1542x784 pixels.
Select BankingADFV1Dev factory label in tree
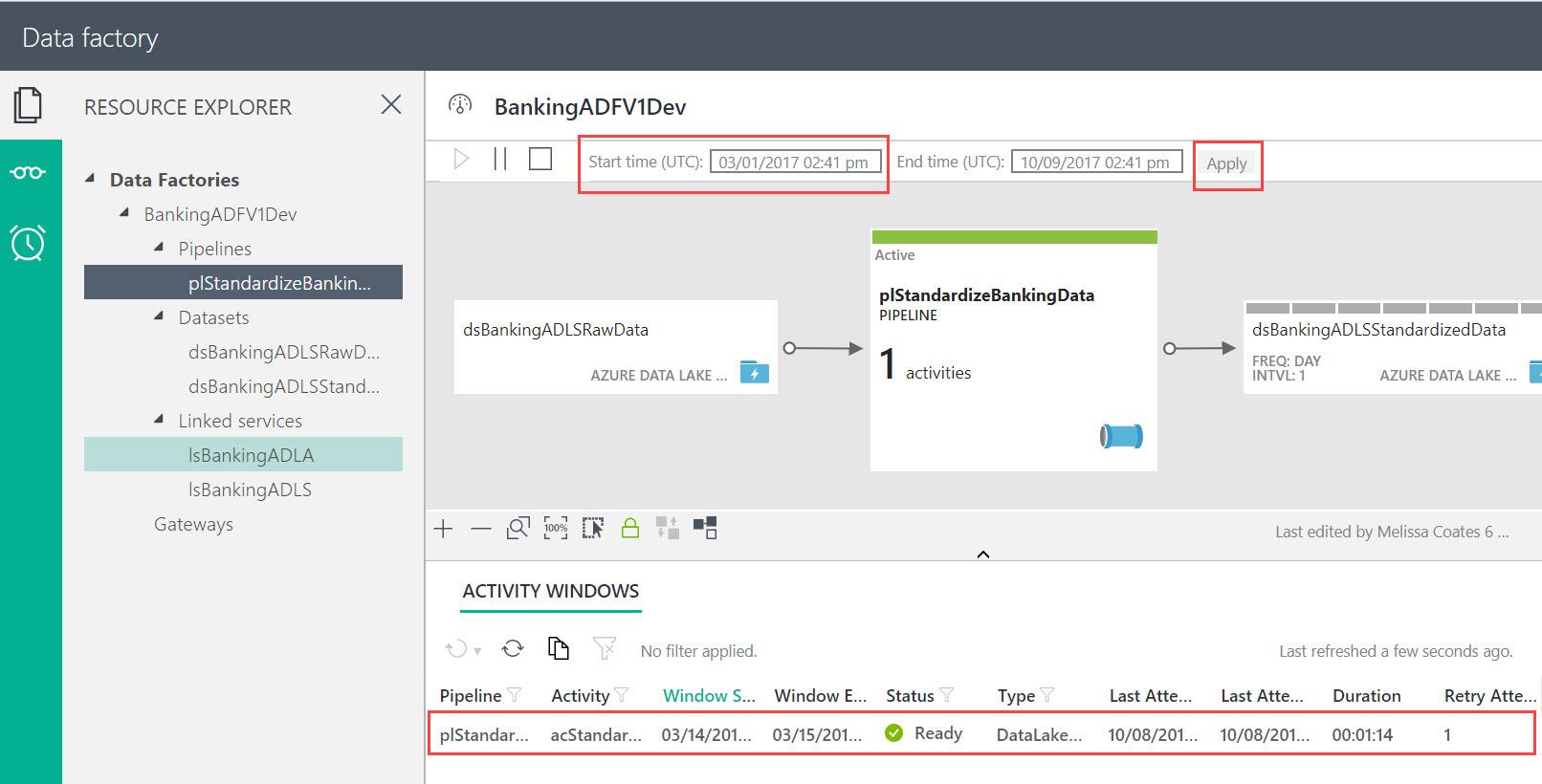pos(220,214)
